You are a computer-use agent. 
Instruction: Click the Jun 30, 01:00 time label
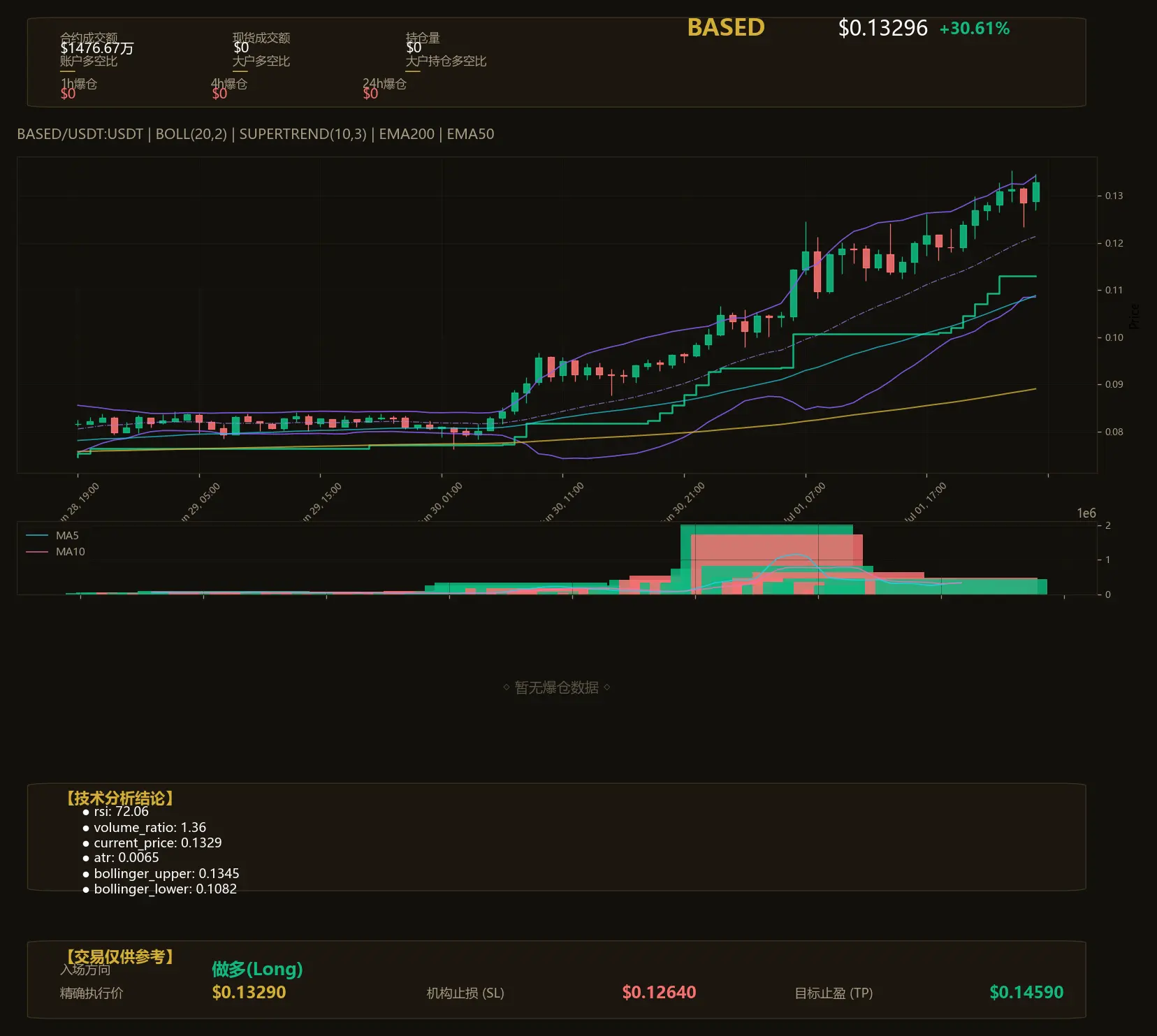coord(440,502)
